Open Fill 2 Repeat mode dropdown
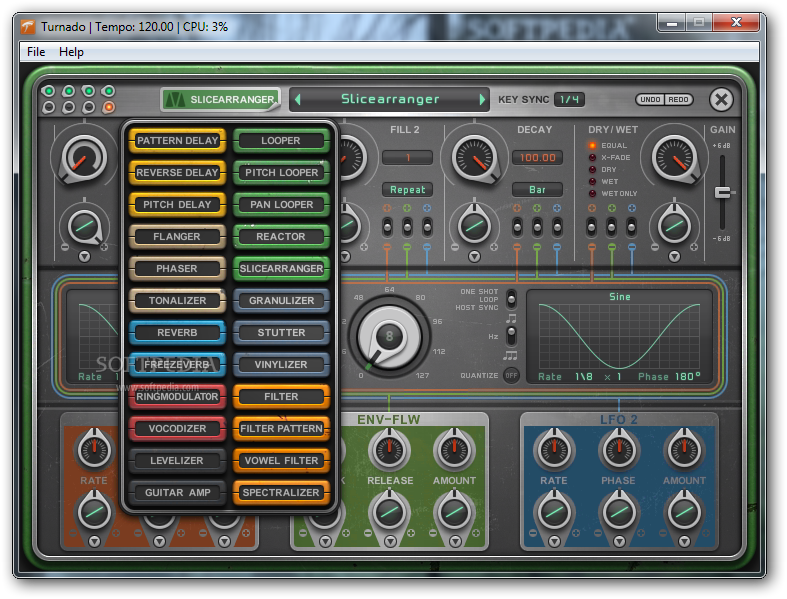The width and height of the screenshot is (787, 599). 408,190
